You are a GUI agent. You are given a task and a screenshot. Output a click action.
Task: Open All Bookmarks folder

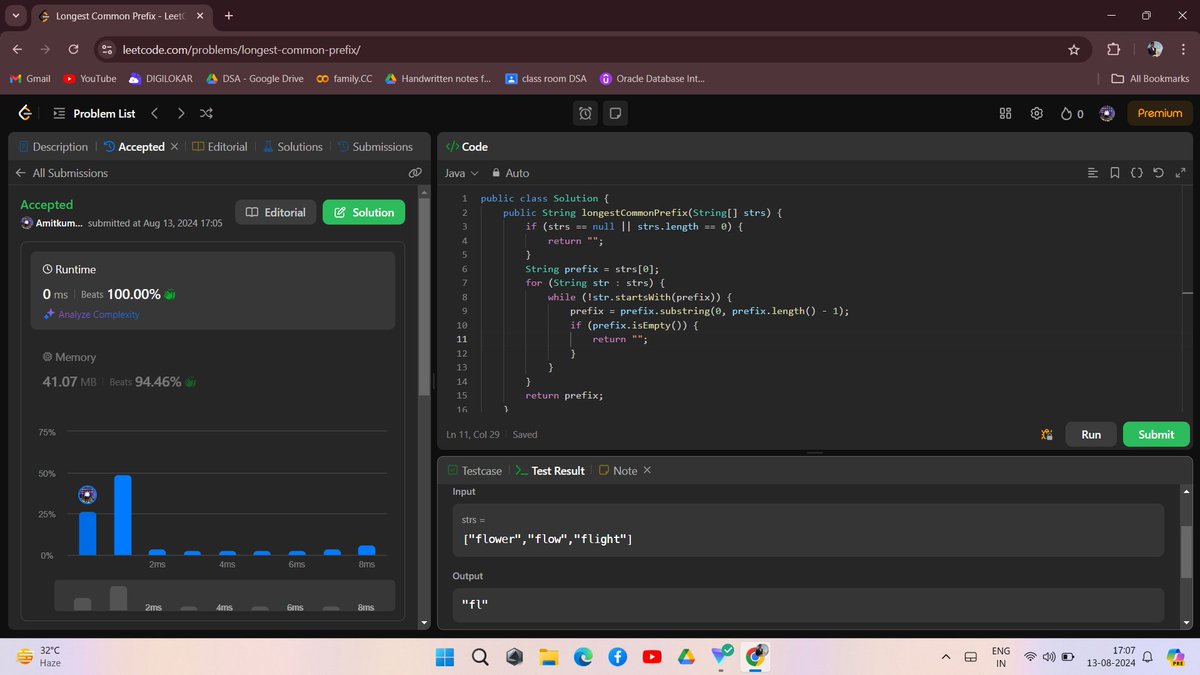coord(1150,78)
